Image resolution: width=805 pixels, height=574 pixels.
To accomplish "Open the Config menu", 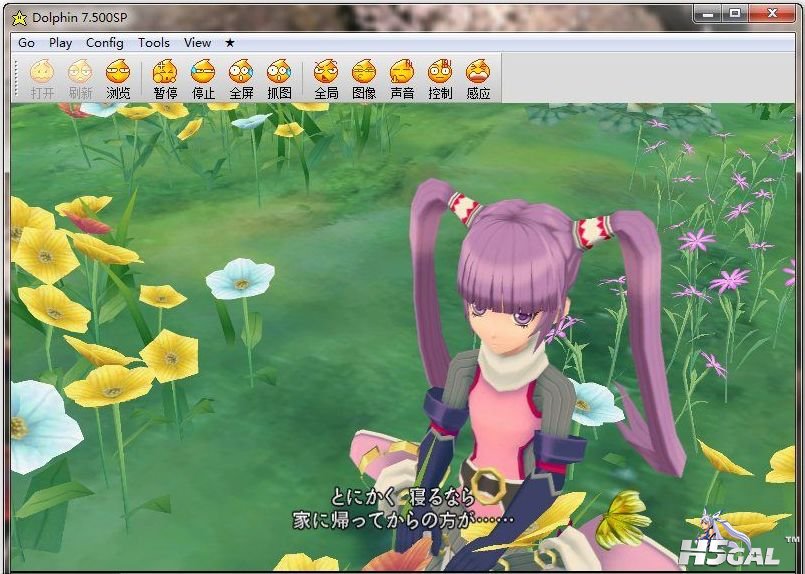I will tap(104, 43).
